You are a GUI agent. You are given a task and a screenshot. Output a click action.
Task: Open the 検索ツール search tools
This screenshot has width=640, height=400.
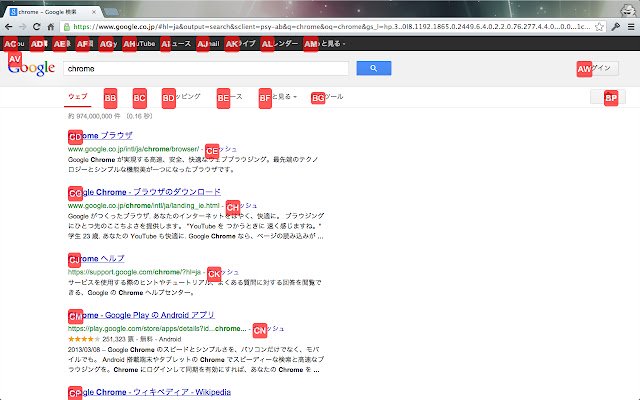[327, 97]
